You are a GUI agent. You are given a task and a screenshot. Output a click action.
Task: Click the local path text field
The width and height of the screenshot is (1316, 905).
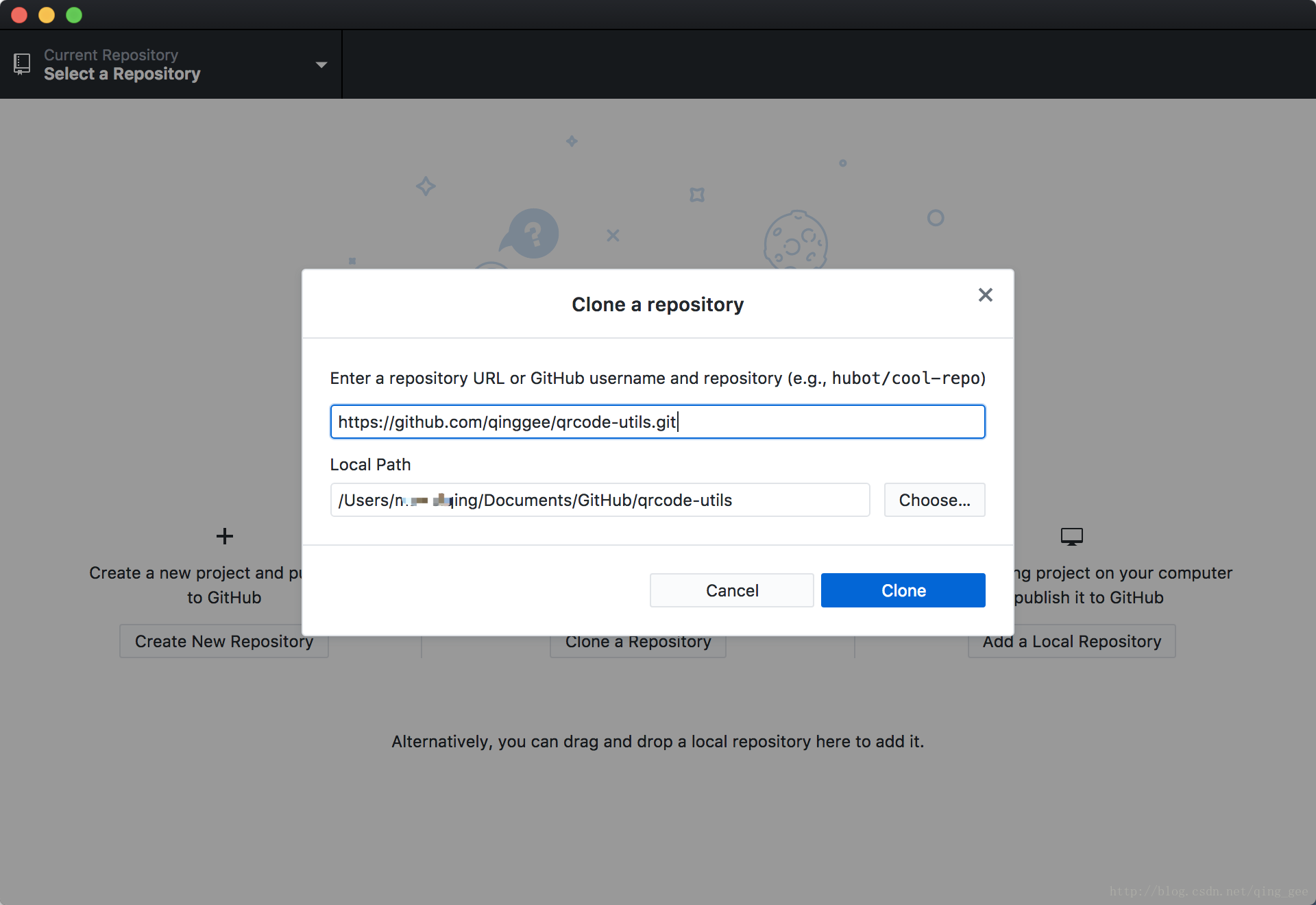tap(601, 499)
